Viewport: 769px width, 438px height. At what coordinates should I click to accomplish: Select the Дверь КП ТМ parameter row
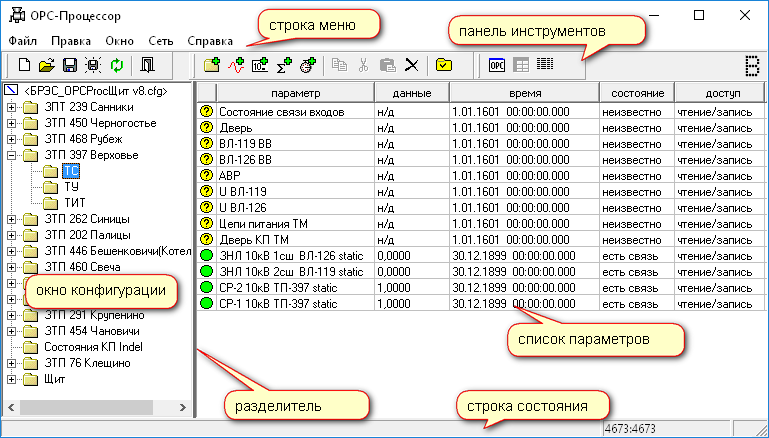(253, 238)
